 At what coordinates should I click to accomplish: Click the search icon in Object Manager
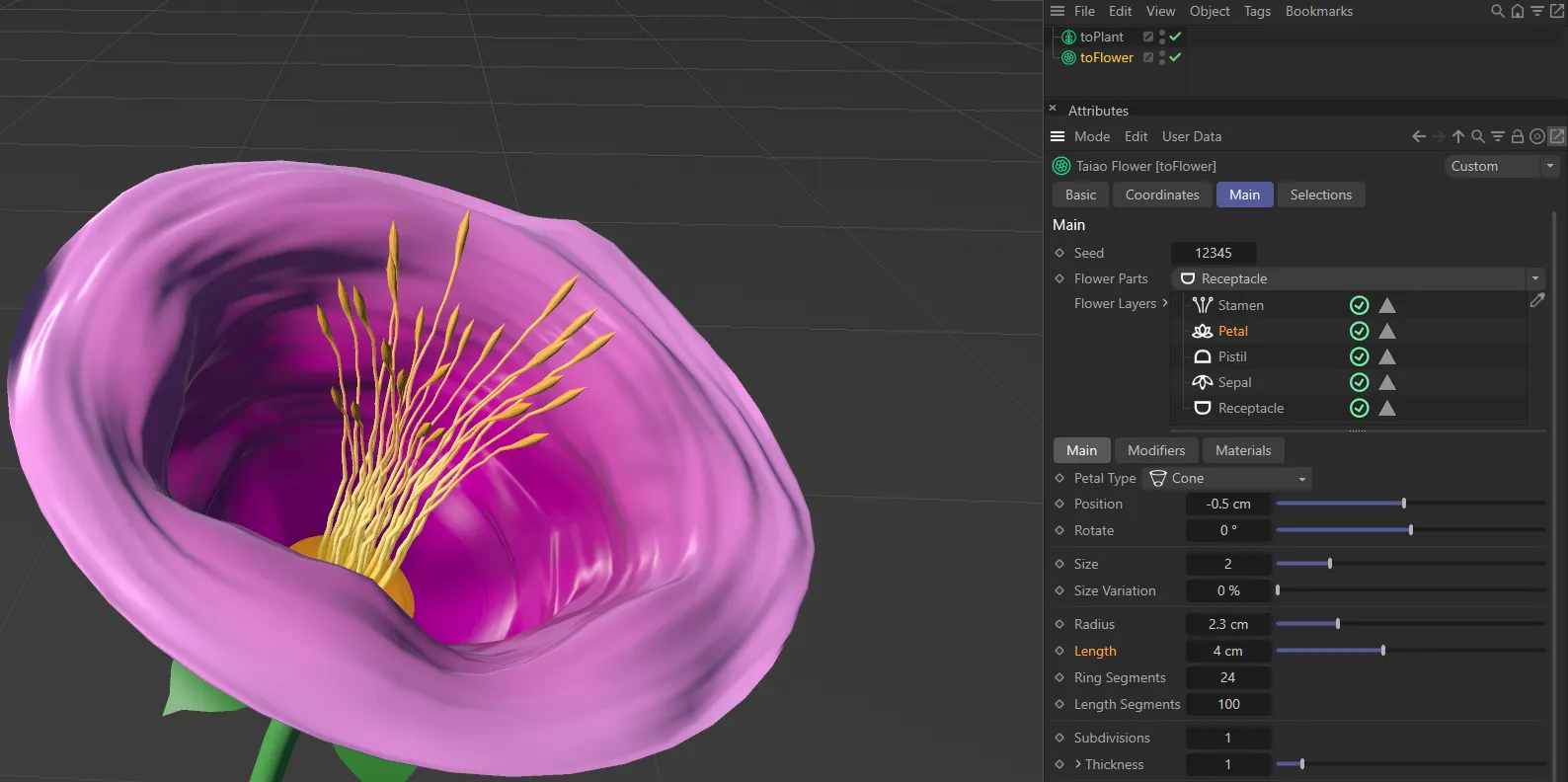click(x=1498, y=11)
